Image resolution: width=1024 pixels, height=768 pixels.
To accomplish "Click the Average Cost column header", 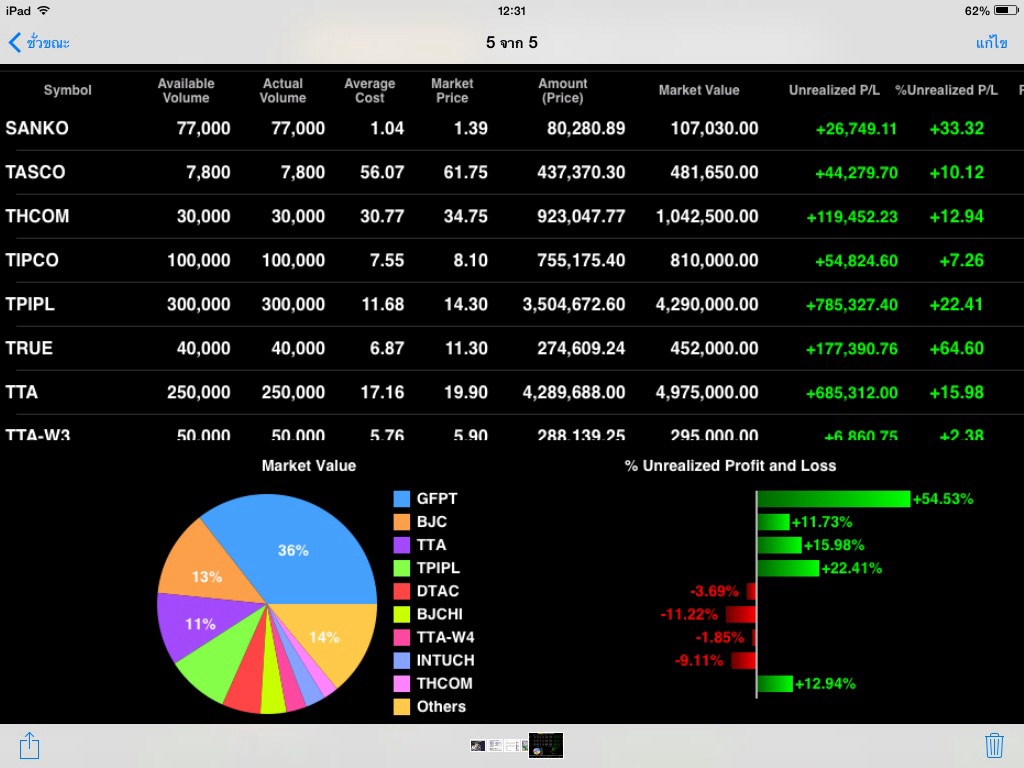I will (x=370, y=91).
